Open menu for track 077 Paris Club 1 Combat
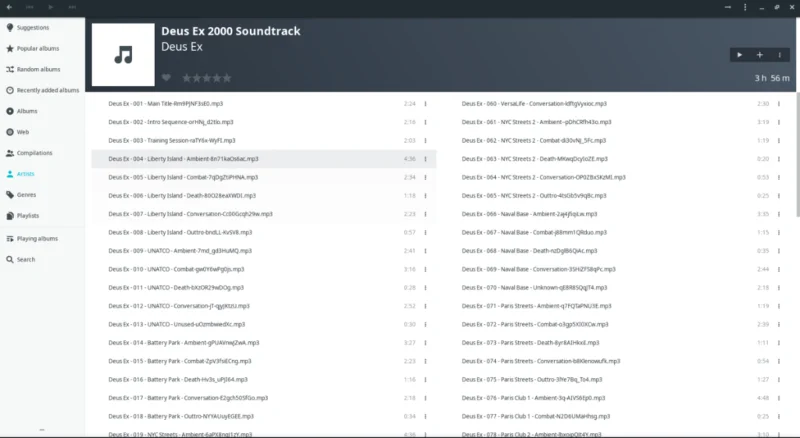The image size is (800, 438). click(779, 416)
